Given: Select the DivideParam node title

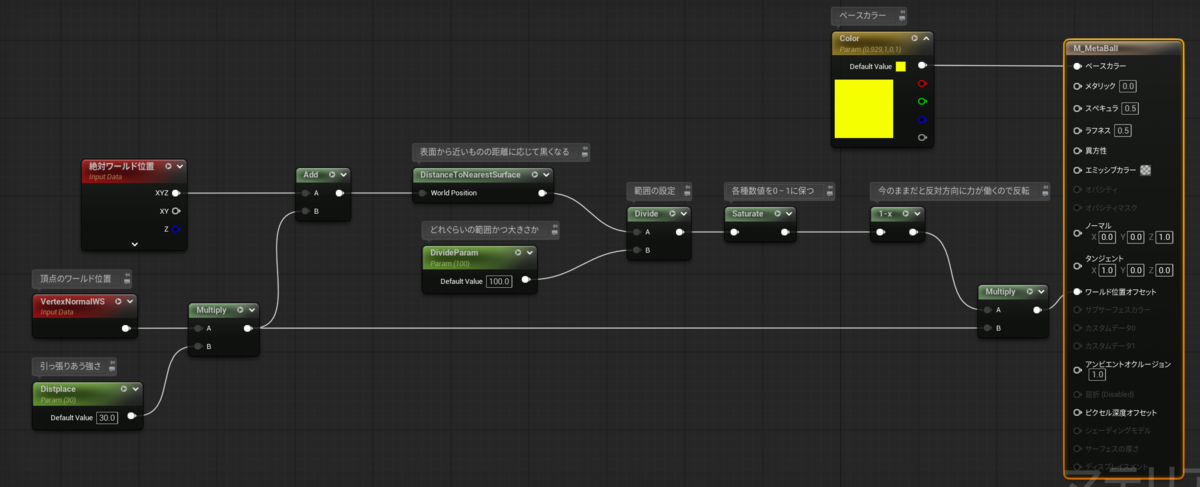Looking at the screenshot, I should click(453, 253).
